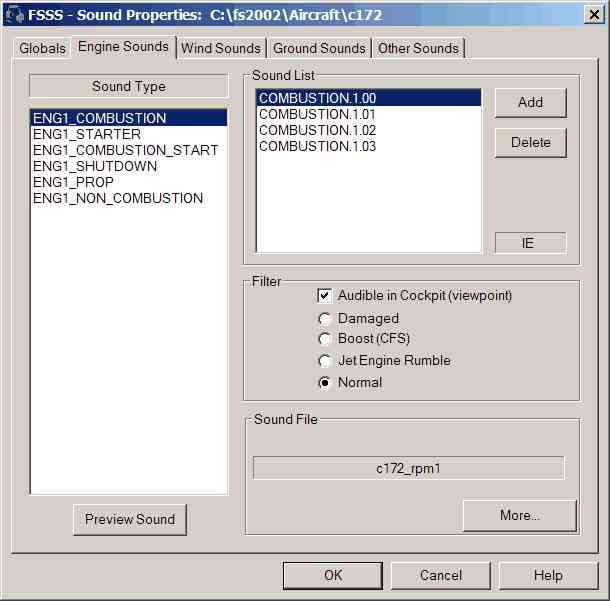Click the Preview Sound button
Viewport: 610px width, 601px height.
coord(130,520)
